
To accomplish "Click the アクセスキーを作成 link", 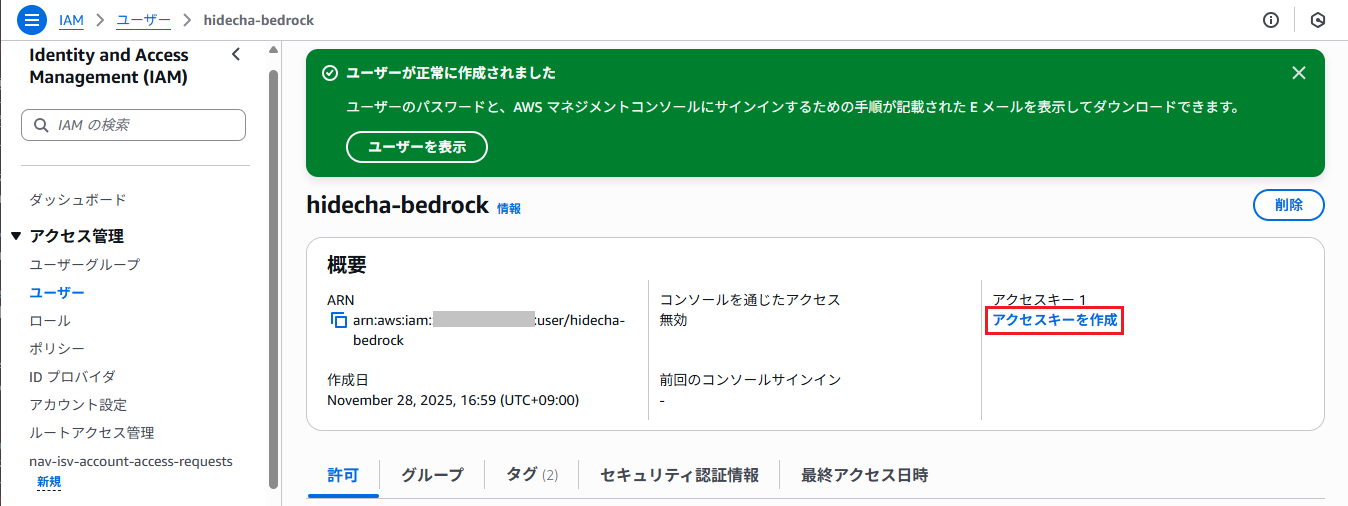I will (x=1055, y=320).
